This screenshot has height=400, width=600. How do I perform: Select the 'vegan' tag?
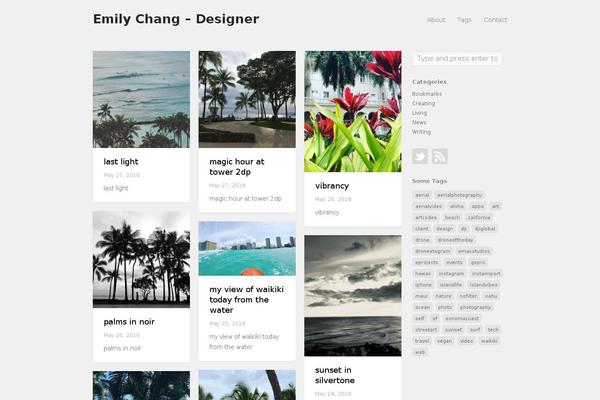445,341
